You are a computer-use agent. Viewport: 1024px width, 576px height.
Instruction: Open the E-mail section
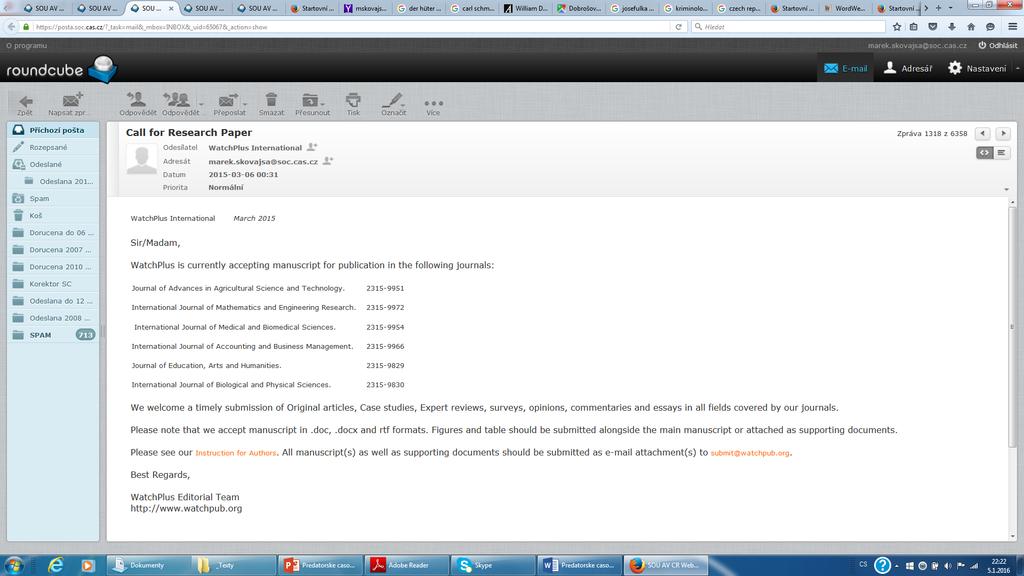point(845,68)
